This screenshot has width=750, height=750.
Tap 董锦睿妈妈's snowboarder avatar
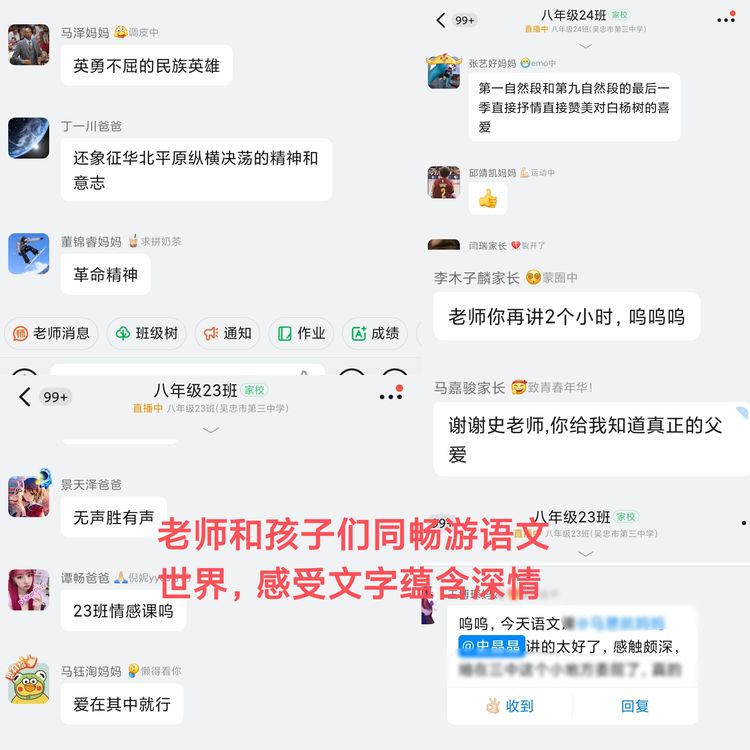click(29, 254)
